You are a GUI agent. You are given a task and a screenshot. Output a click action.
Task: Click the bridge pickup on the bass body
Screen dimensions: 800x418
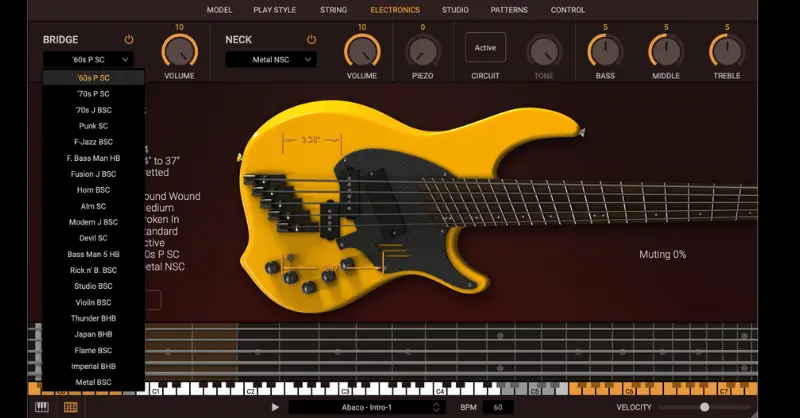331,220
